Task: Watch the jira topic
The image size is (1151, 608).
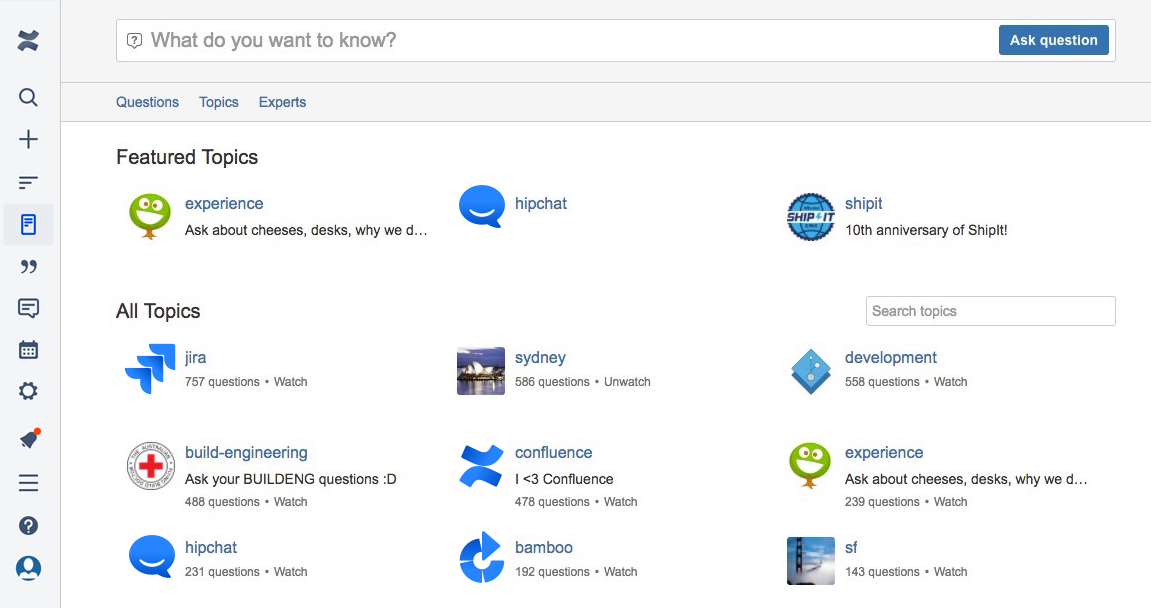Action: 290,381
